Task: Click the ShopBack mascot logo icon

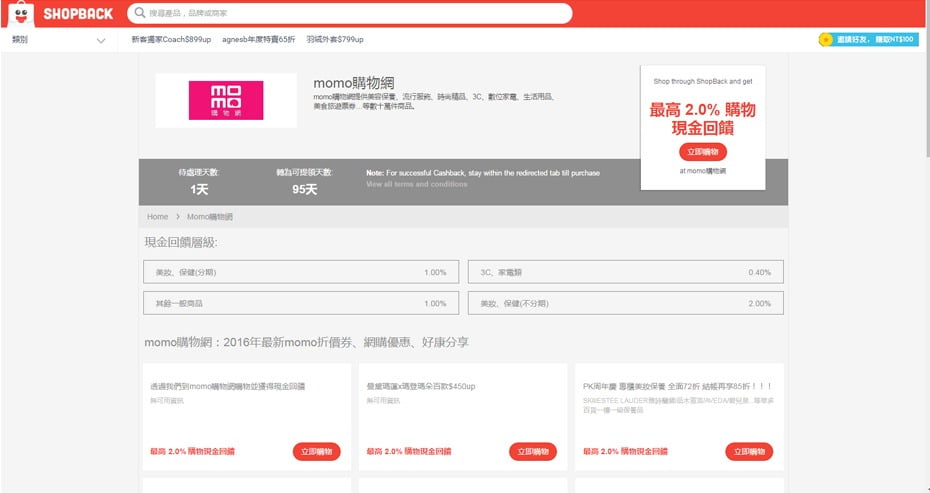Action: click(x=21, y=13)
